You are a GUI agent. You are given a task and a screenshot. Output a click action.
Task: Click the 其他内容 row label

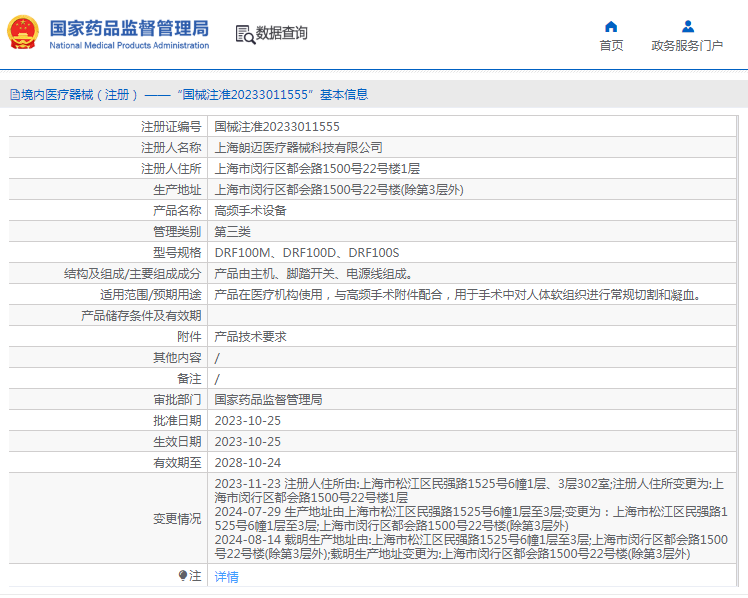(x=177, y=357)
